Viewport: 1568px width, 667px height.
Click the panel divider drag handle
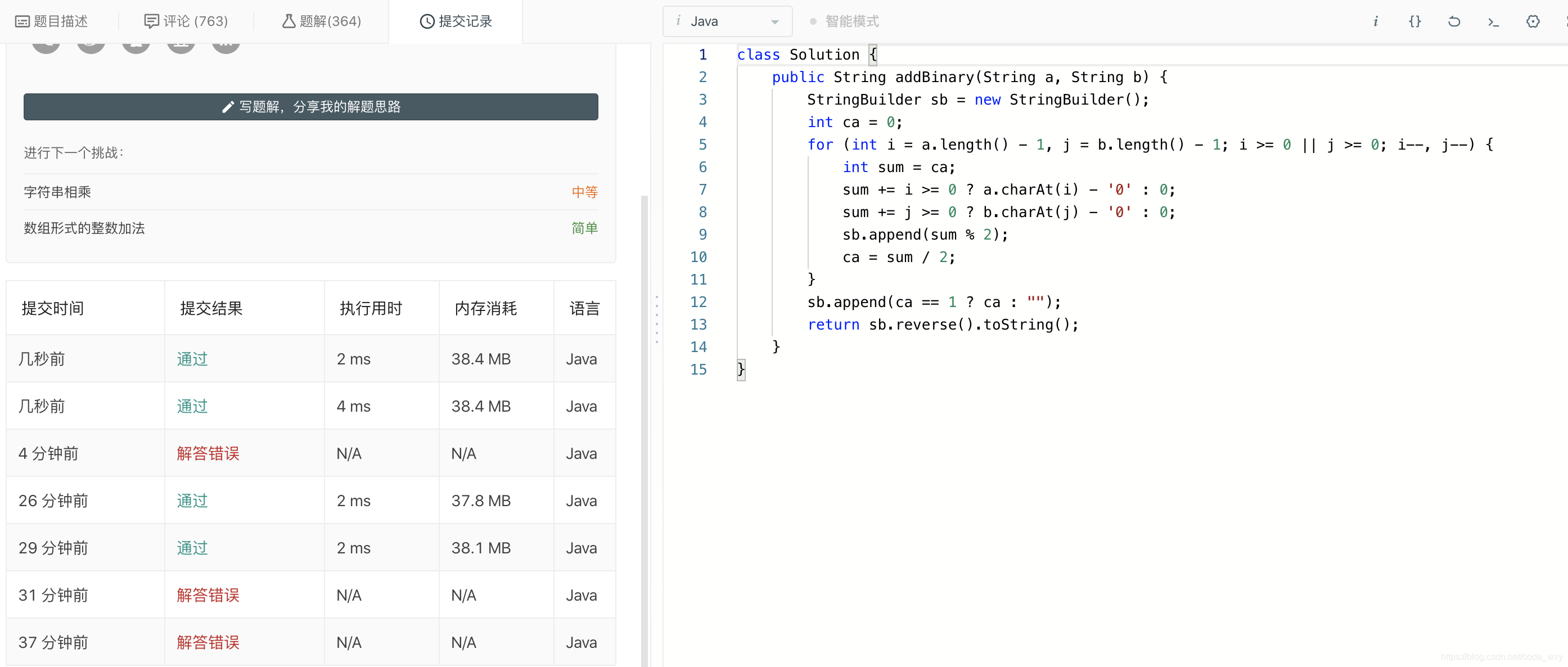tap(657, 319)
